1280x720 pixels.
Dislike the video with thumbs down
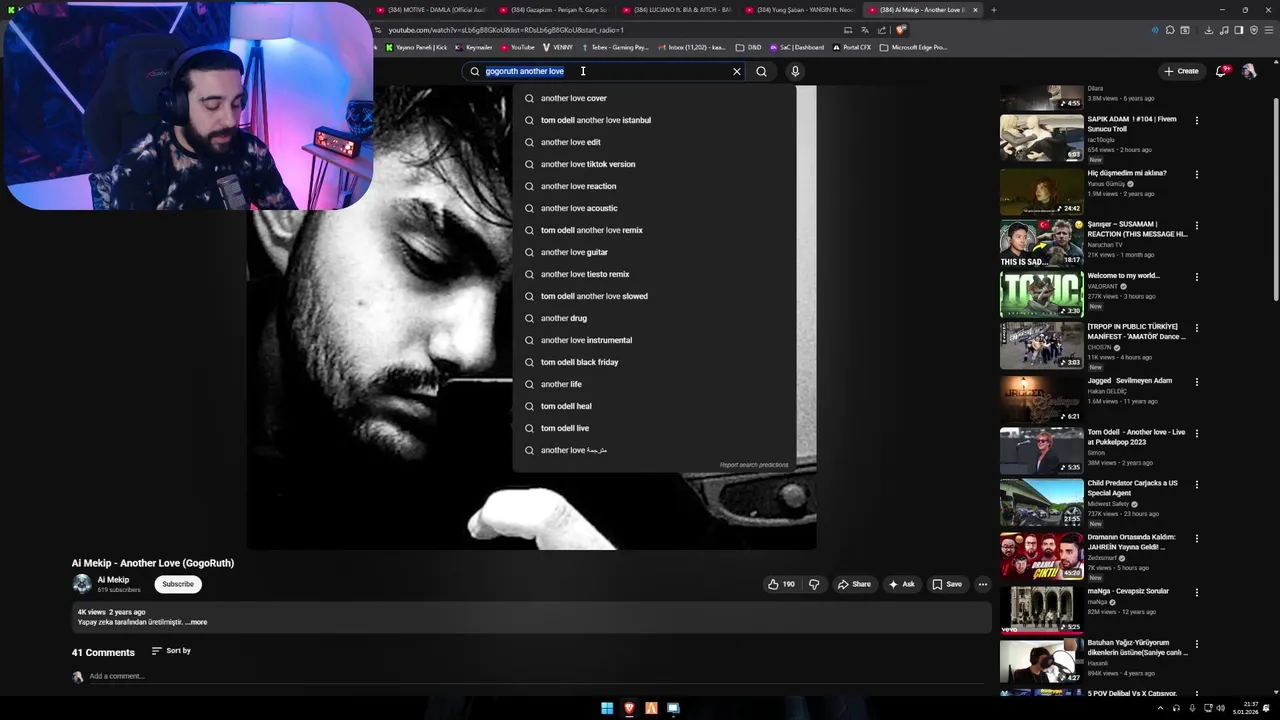[814, 584]
